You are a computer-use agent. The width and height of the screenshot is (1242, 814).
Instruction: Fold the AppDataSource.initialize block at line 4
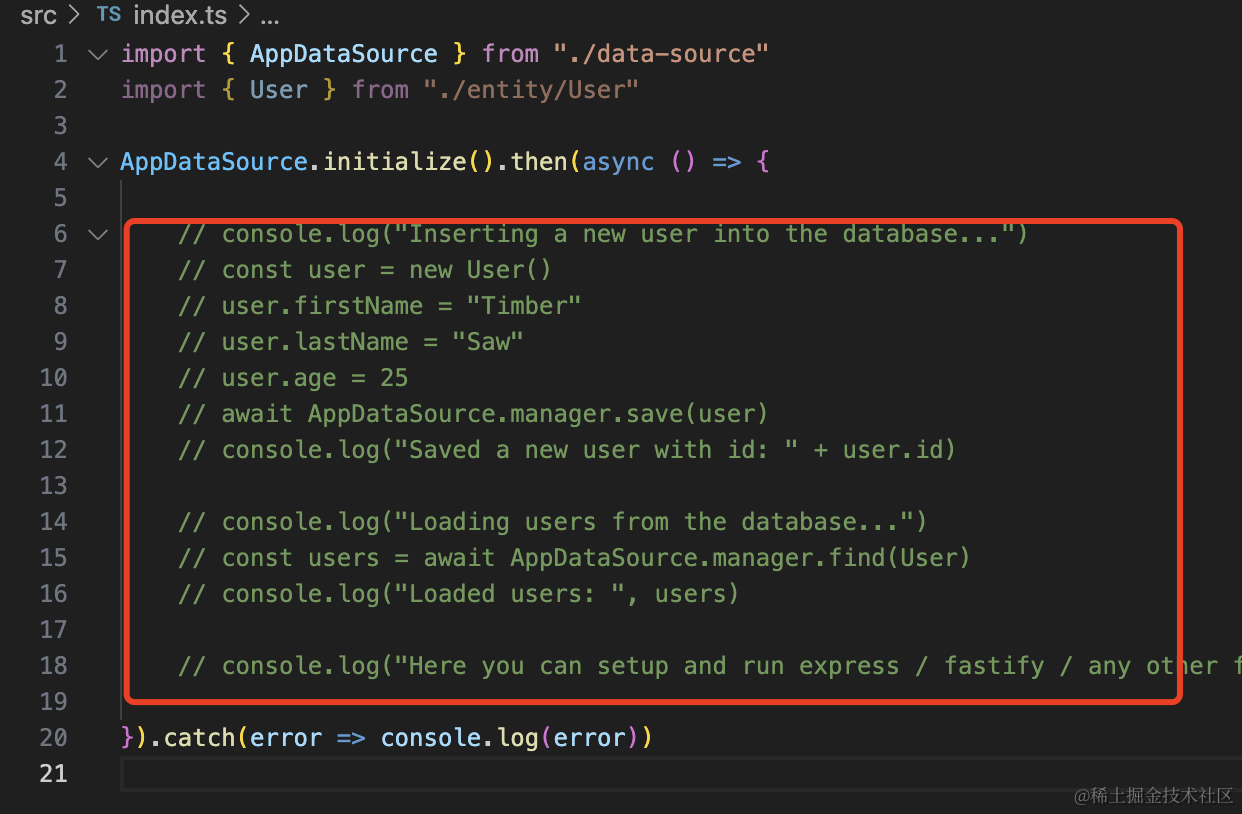point(97,162)
